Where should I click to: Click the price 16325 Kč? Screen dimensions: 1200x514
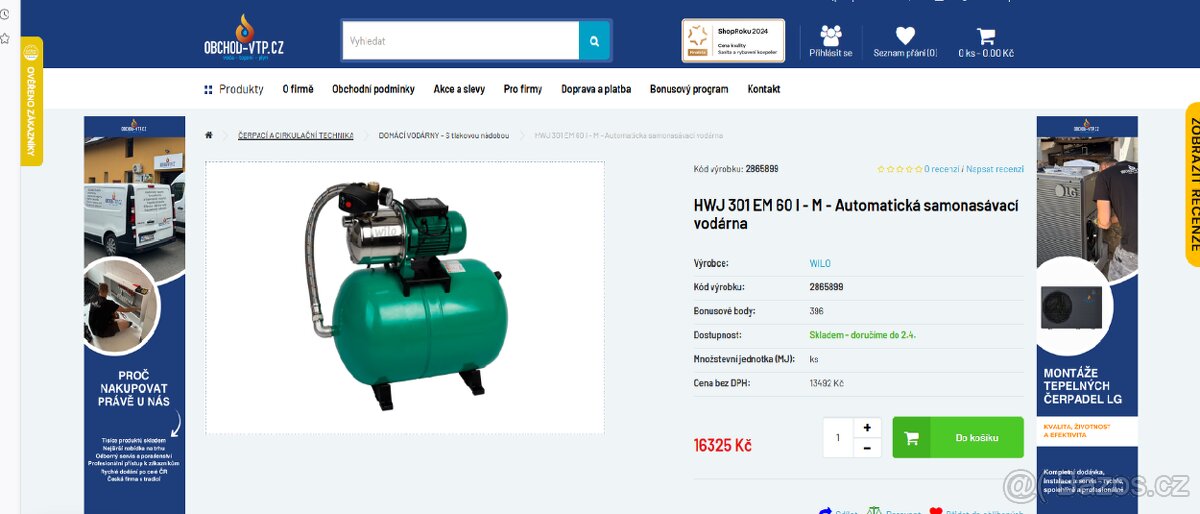[722, 445]
